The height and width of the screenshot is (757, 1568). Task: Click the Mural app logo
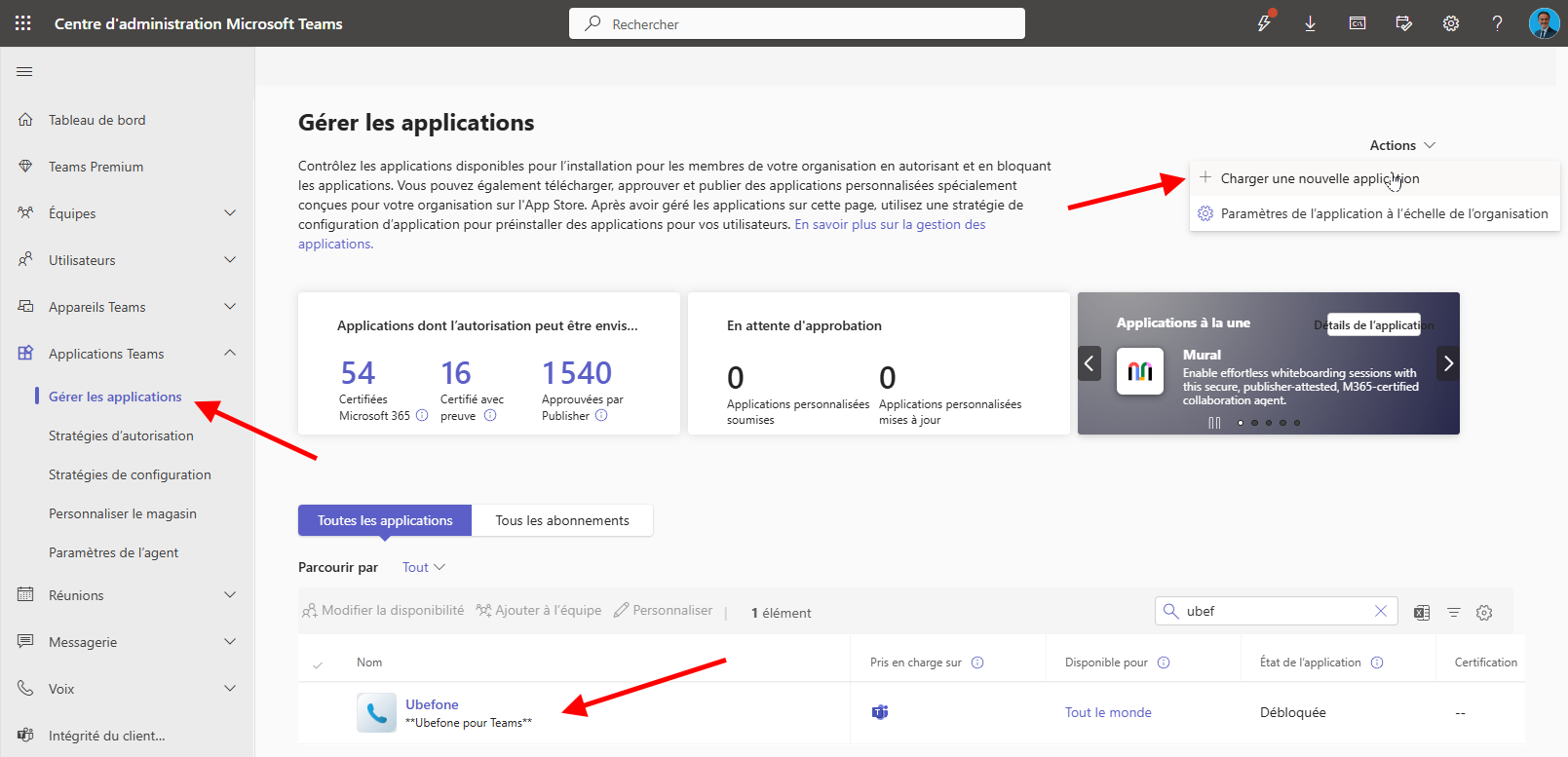(x=1140, y=371)
